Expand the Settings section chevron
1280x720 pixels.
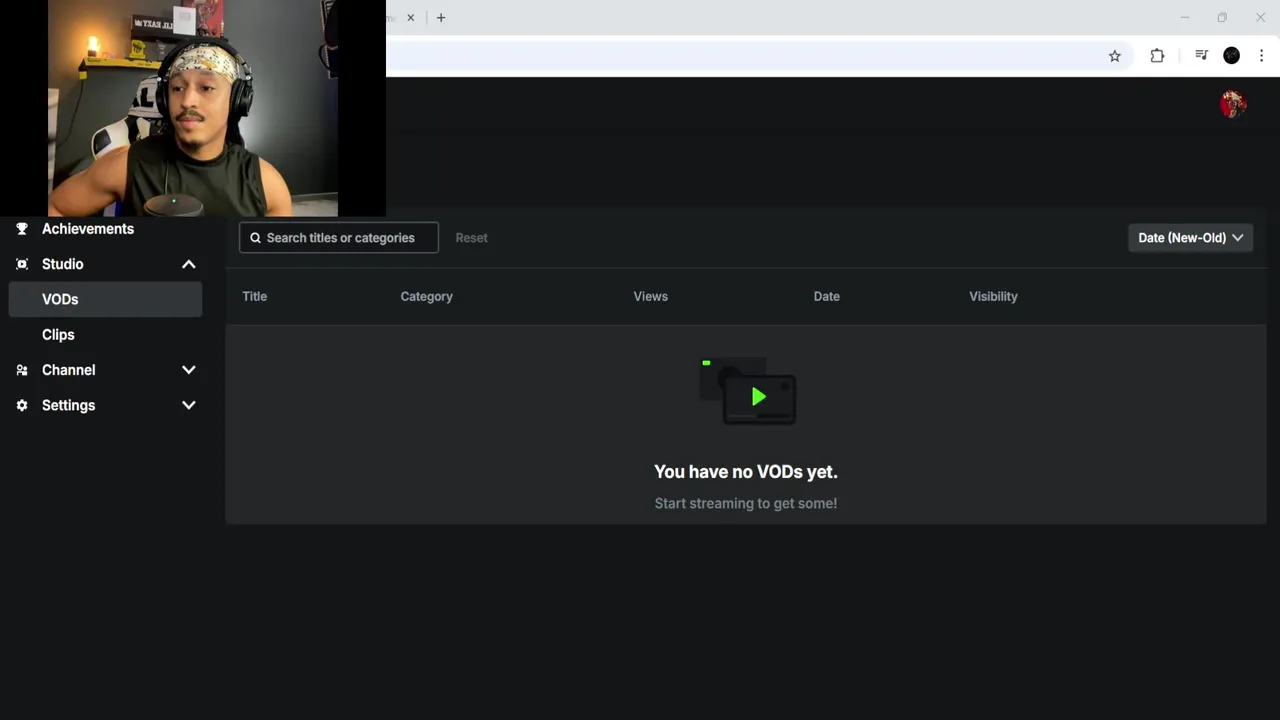188,405
